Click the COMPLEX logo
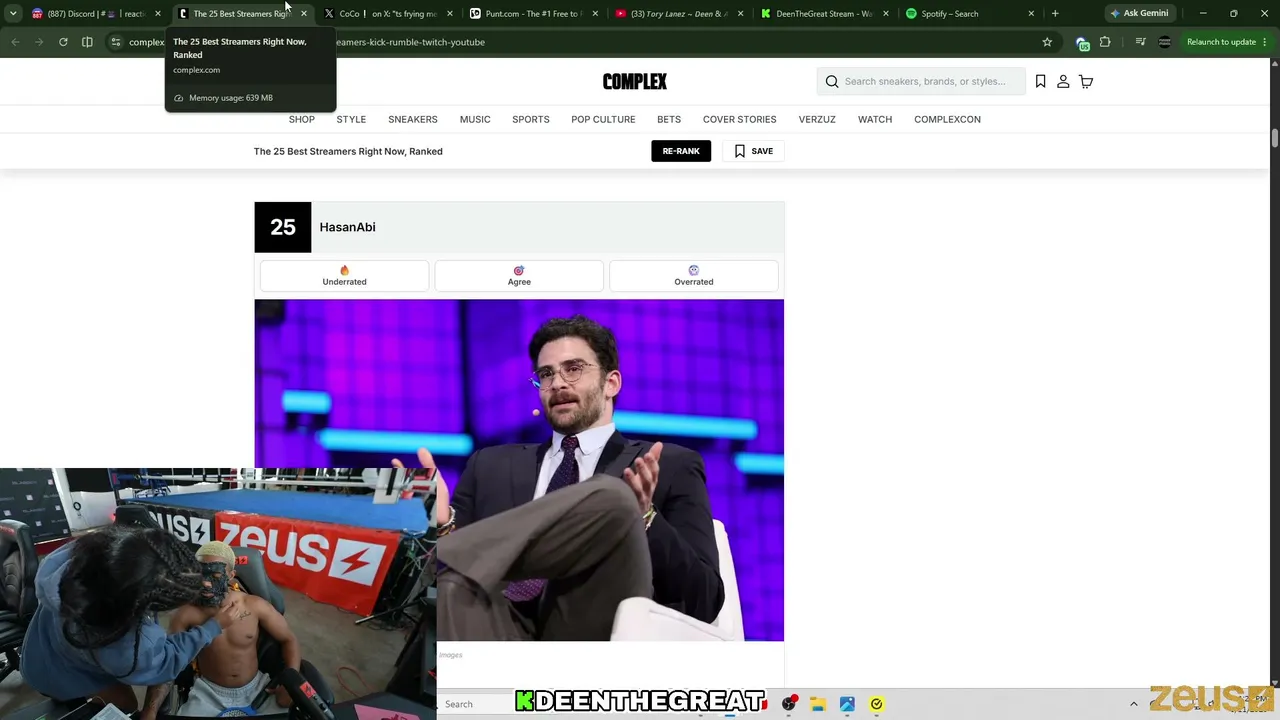 635,82
